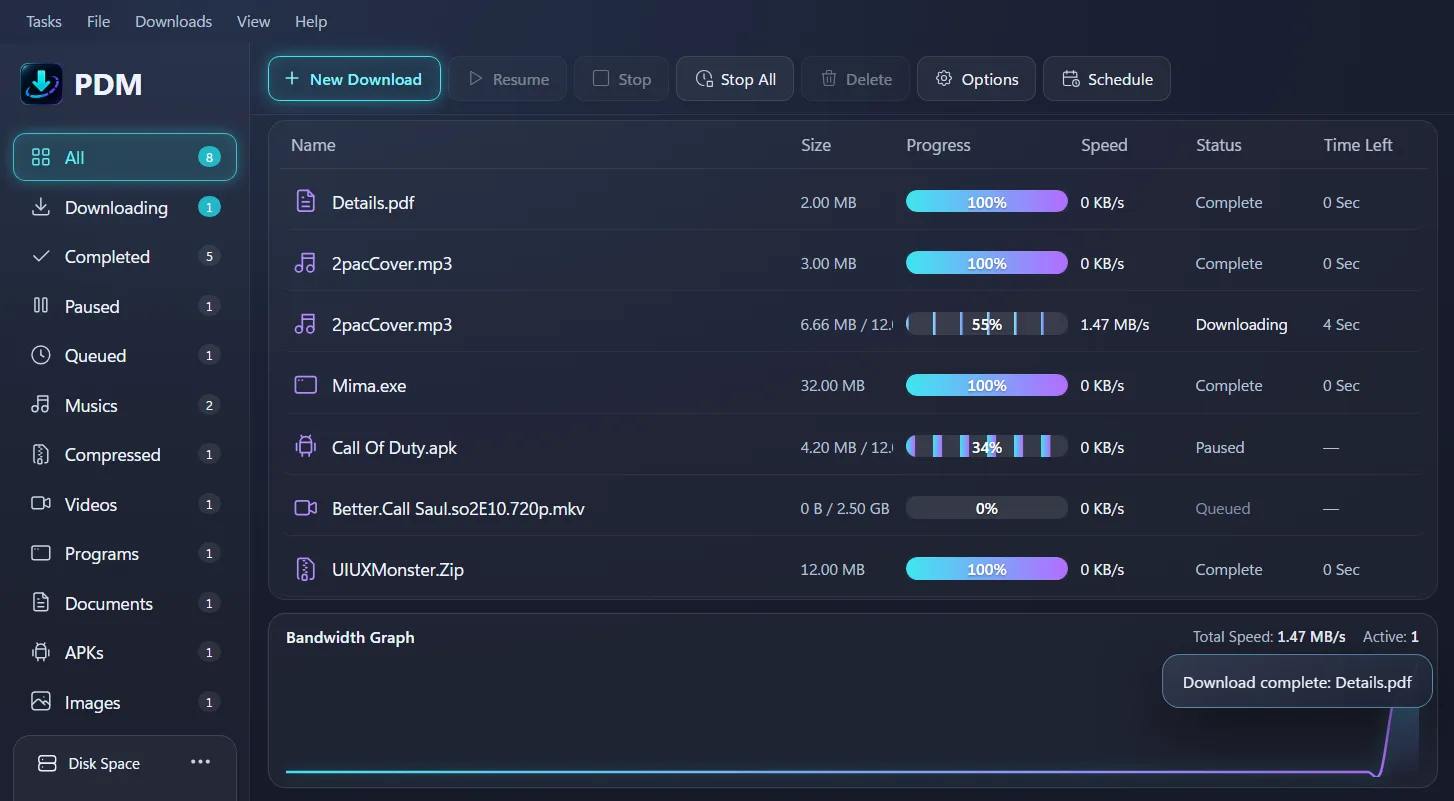Open the Schedule button in toolbar

tap(1107, 79)
